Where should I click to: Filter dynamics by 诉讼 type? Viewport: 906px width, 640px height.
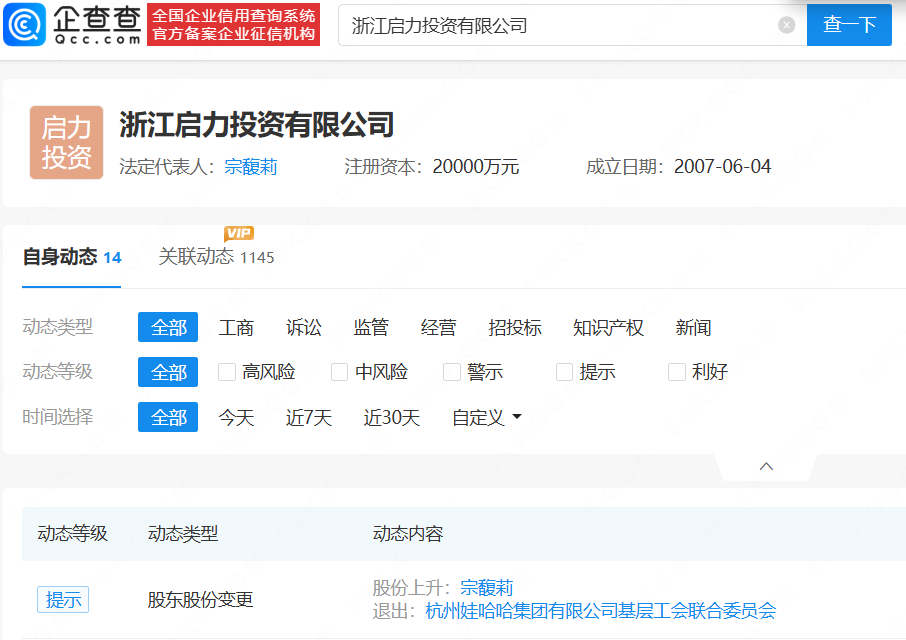click(x=304, y=327)
